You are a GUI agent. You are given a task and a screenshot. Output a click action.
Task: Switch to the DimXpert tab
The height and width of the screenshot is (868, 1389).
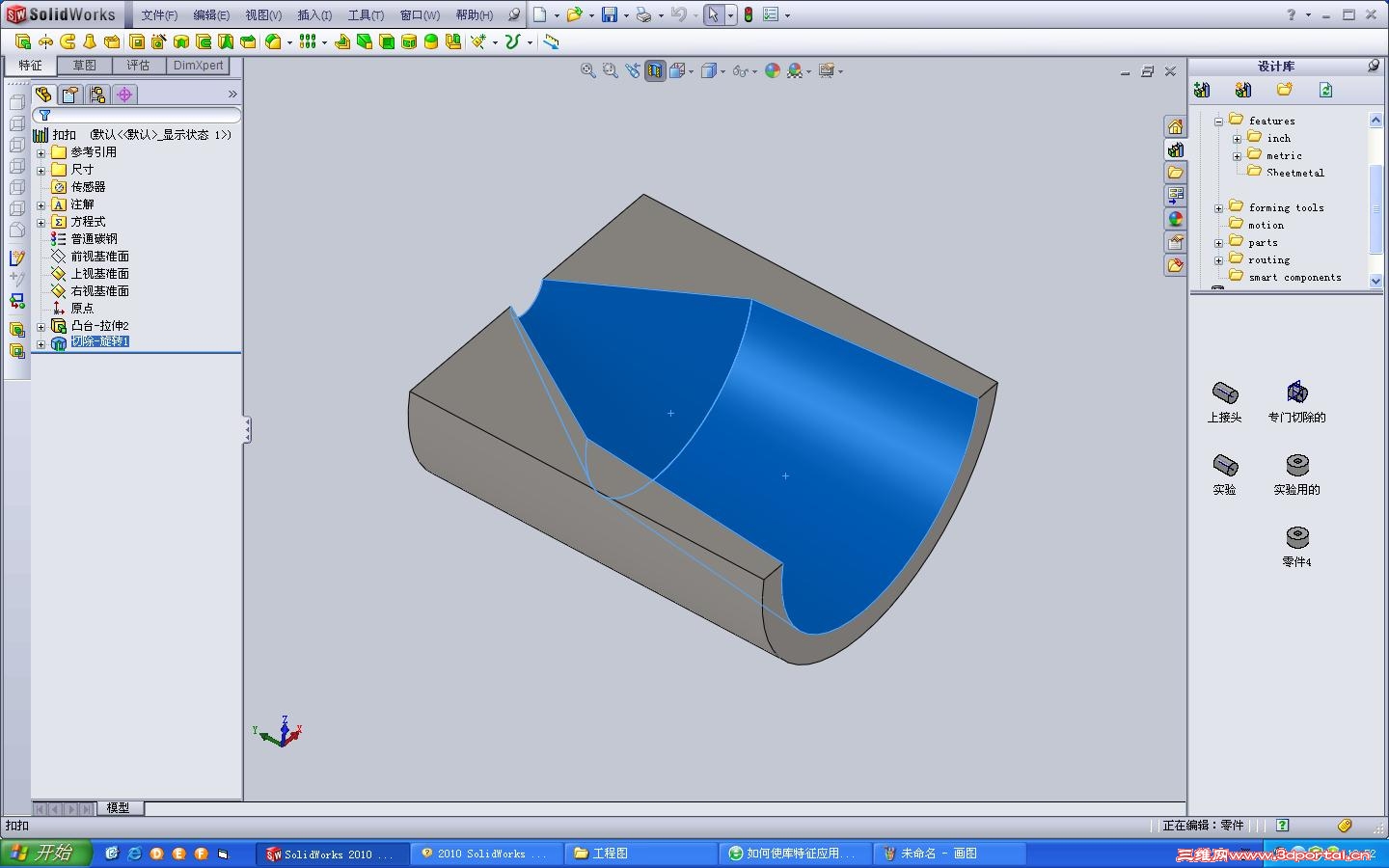[x=198, y=66]
